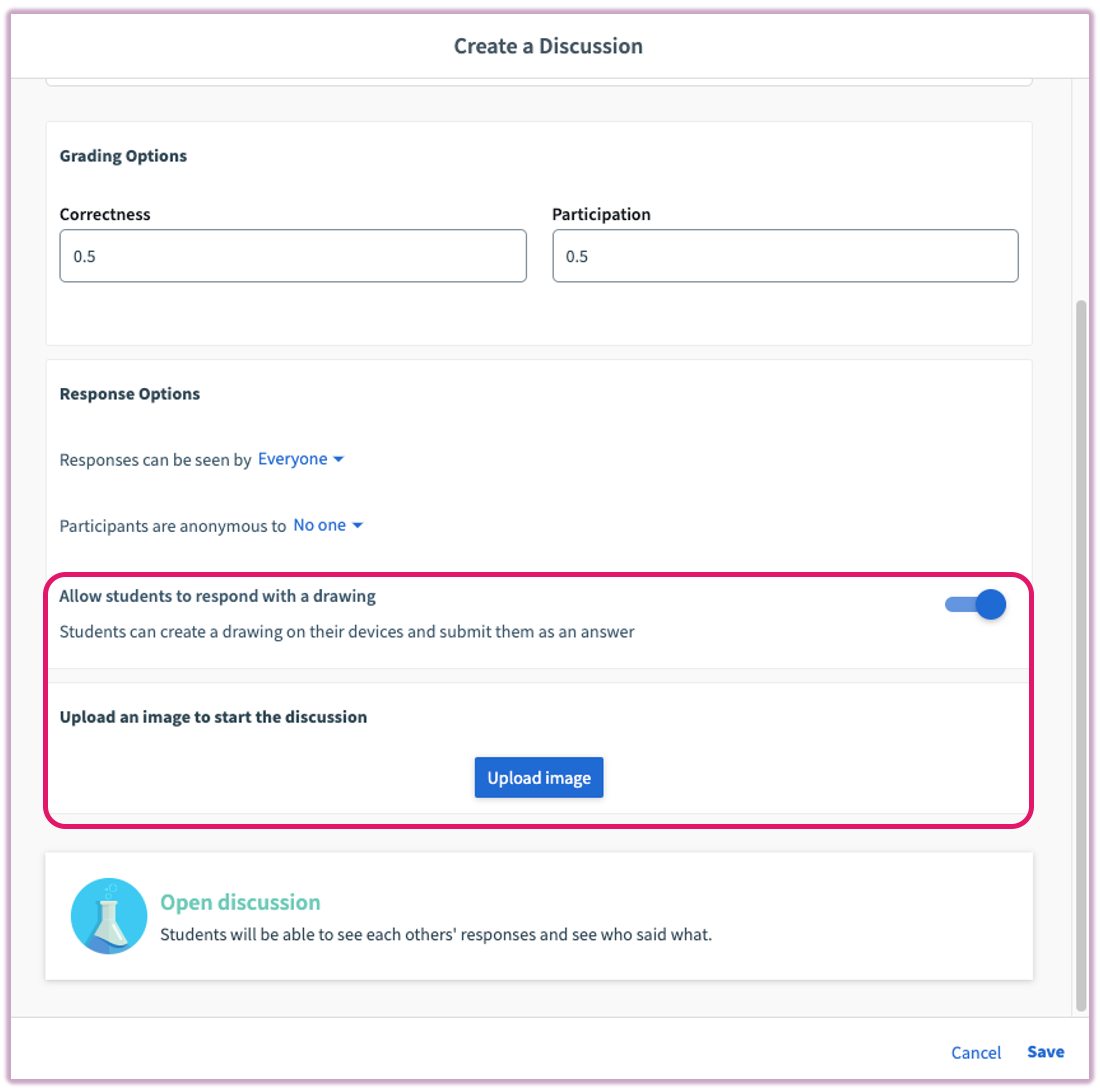This screenshot has width=1100, height=1090.
Task: Click the Response Options section heading
Action: (130, 394)
